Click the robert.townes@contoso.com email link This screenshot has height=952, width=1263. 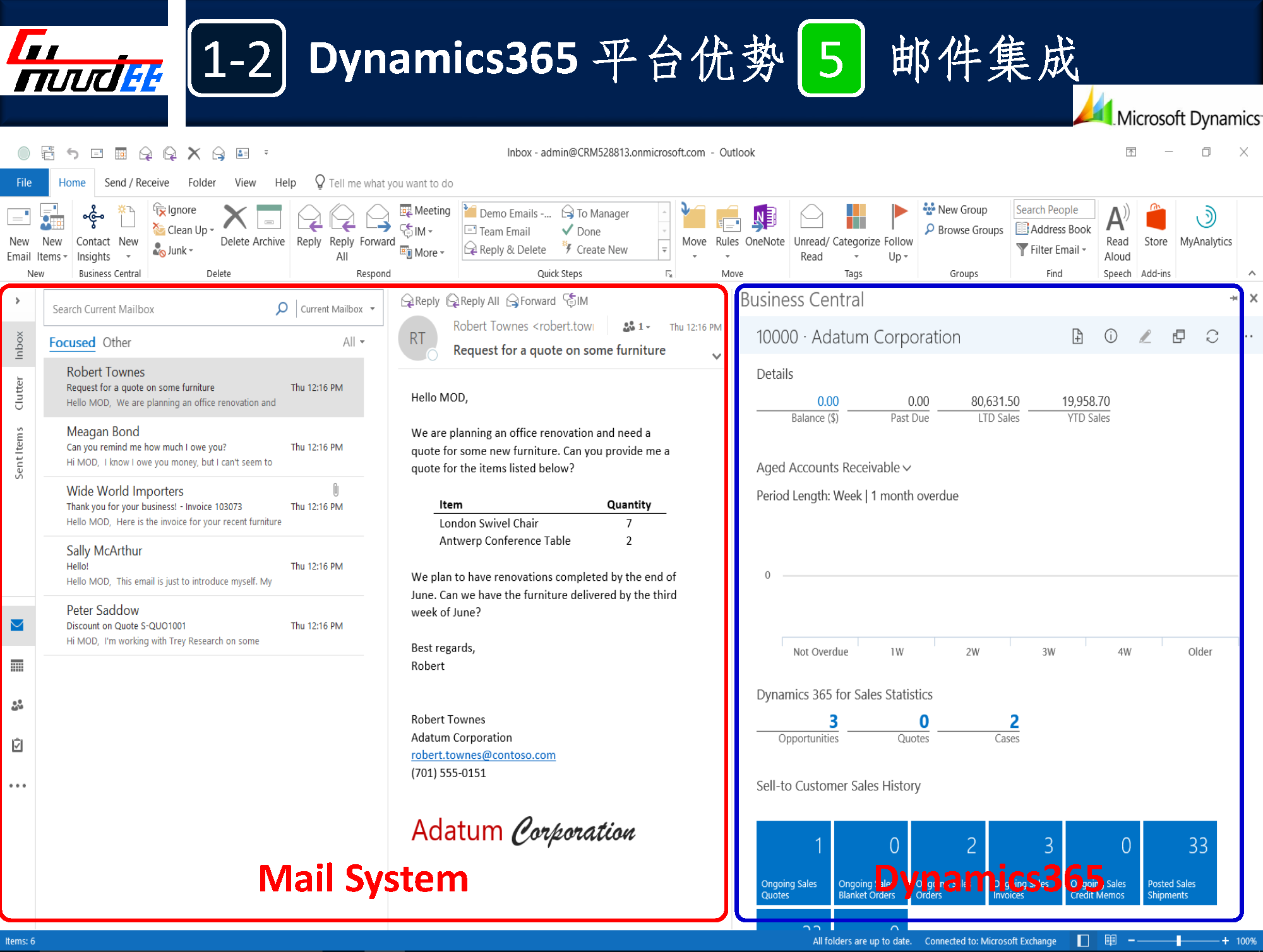coord(483,754)
